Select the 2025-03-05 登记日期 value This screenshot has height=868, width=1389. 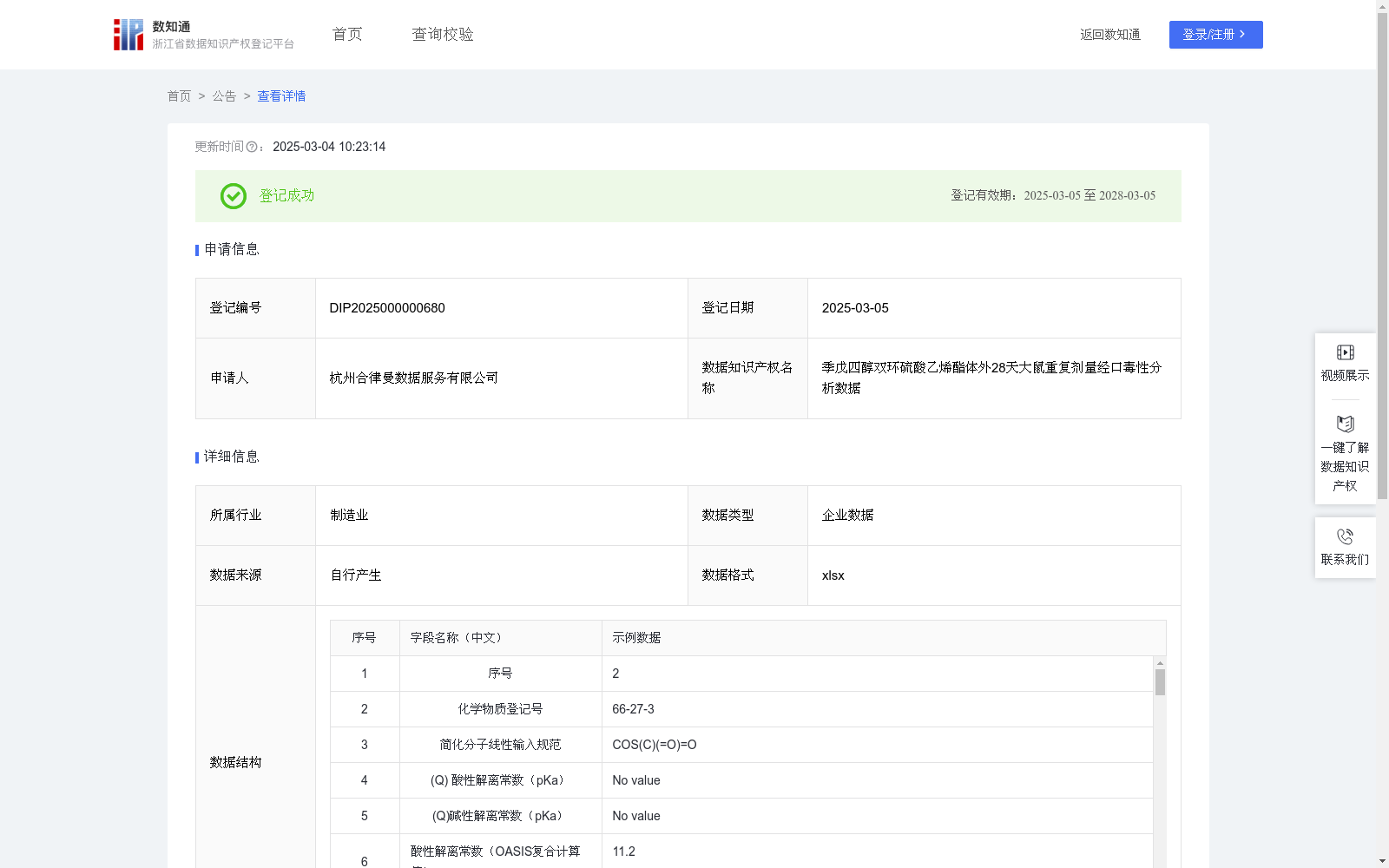point(855,308)
